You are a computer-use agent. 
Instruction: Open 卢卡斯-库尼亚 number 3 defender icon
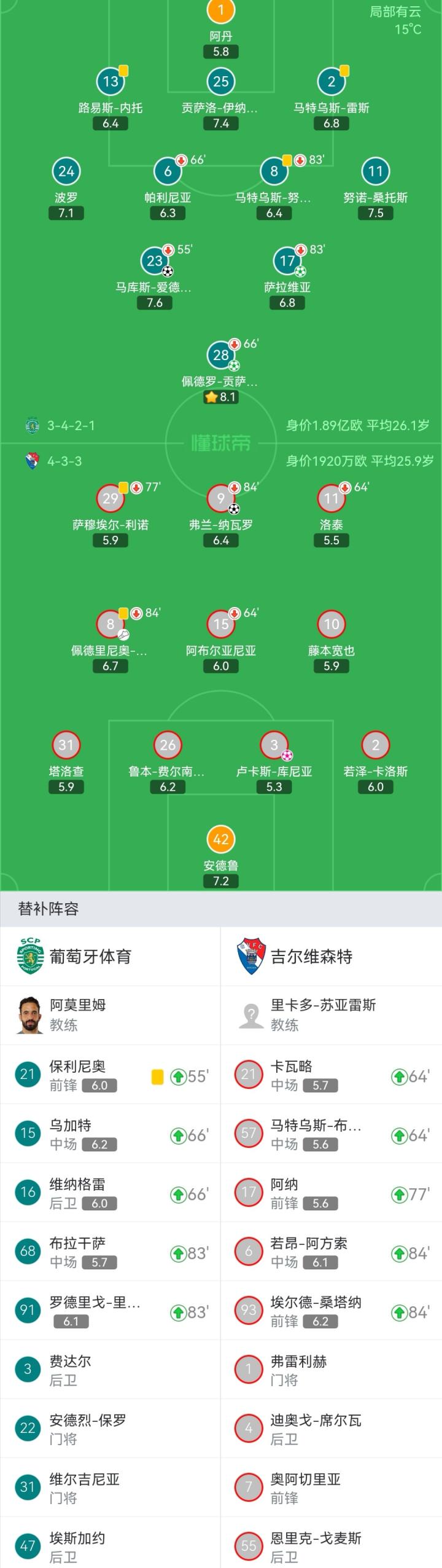click(x=274, y=745)
